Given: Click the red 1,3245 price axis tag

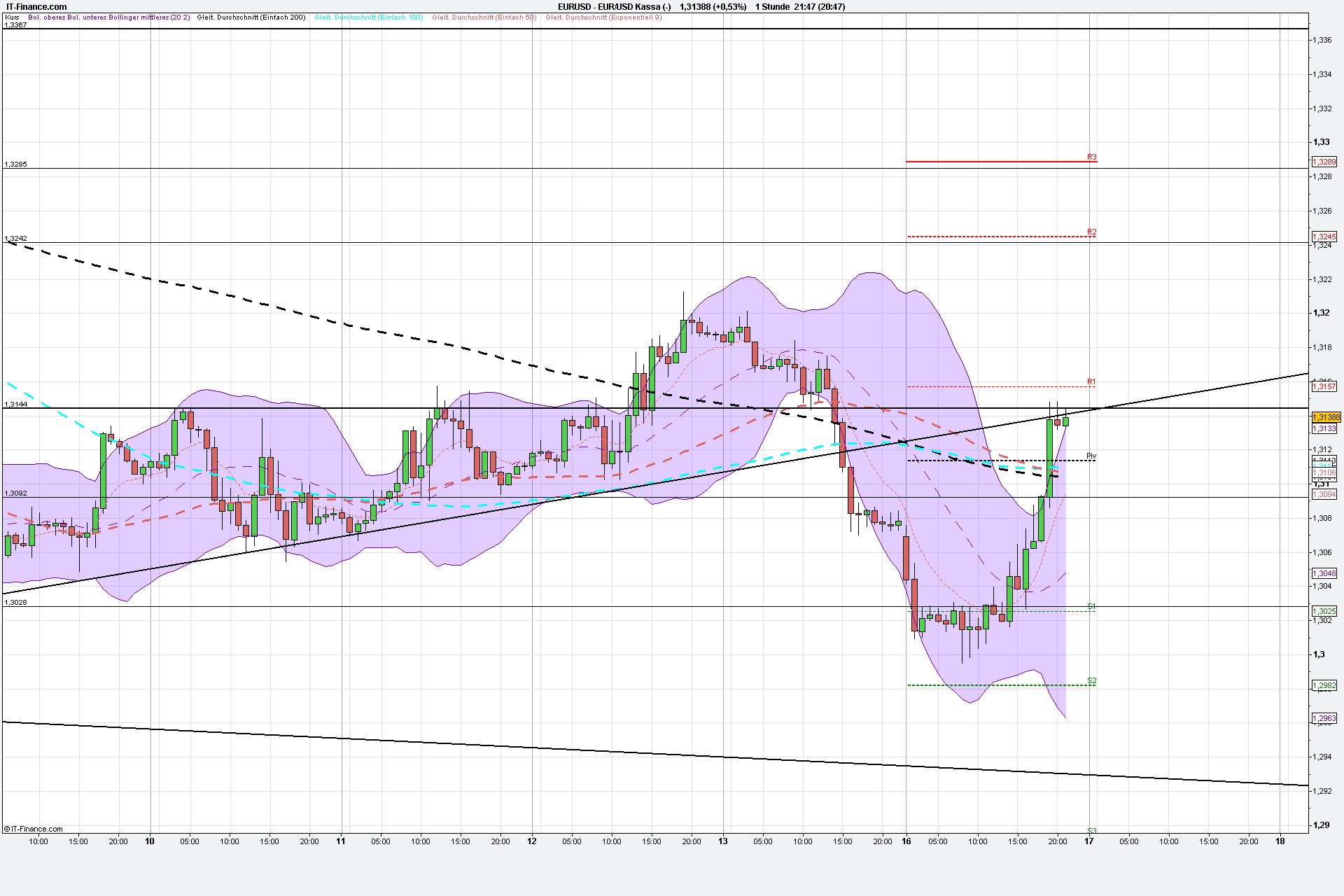Looking at the screenshot, I should 1324,237.
